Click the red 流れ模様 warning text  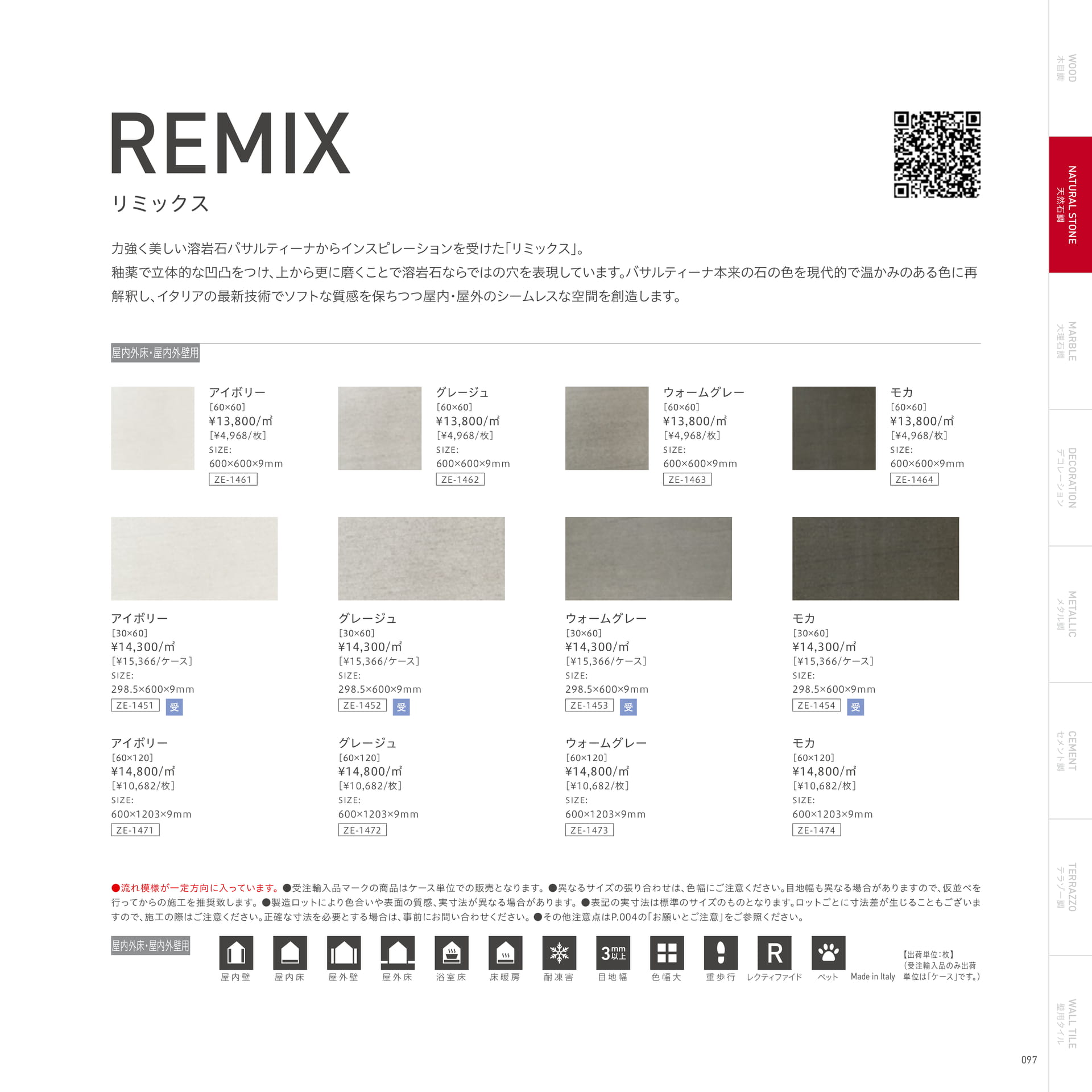tap(195, 888)
